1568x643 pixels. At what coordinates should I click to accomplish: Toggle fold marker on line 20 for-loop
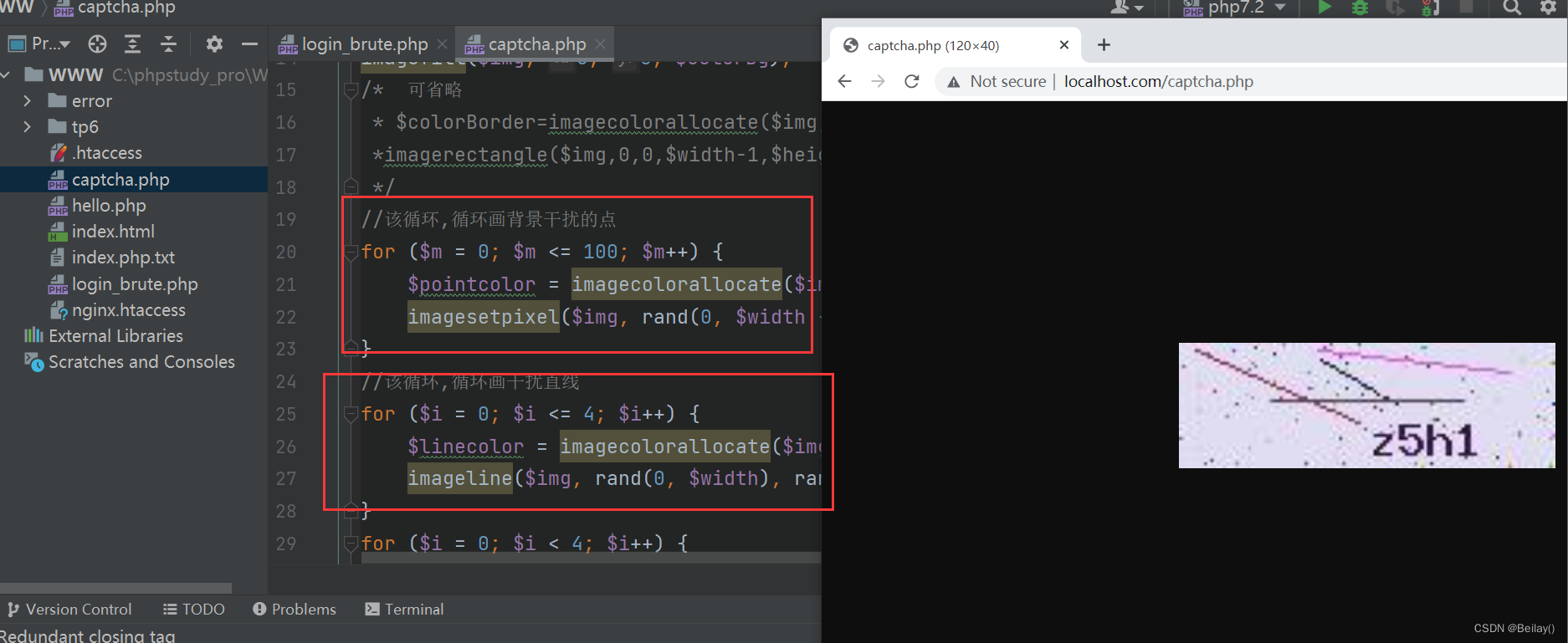351,252
